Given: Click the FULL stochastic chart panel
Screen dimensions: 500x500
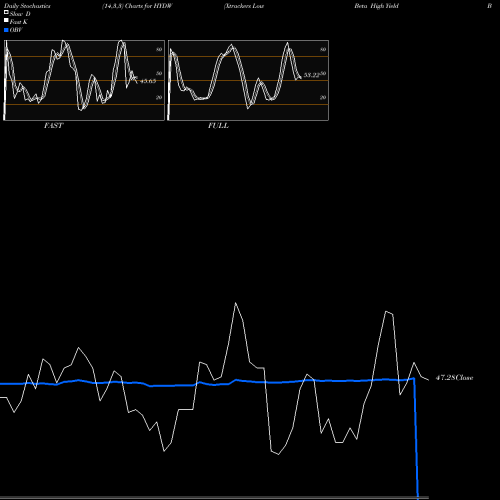Looking at the screenshot, I should tap(248, 80).
